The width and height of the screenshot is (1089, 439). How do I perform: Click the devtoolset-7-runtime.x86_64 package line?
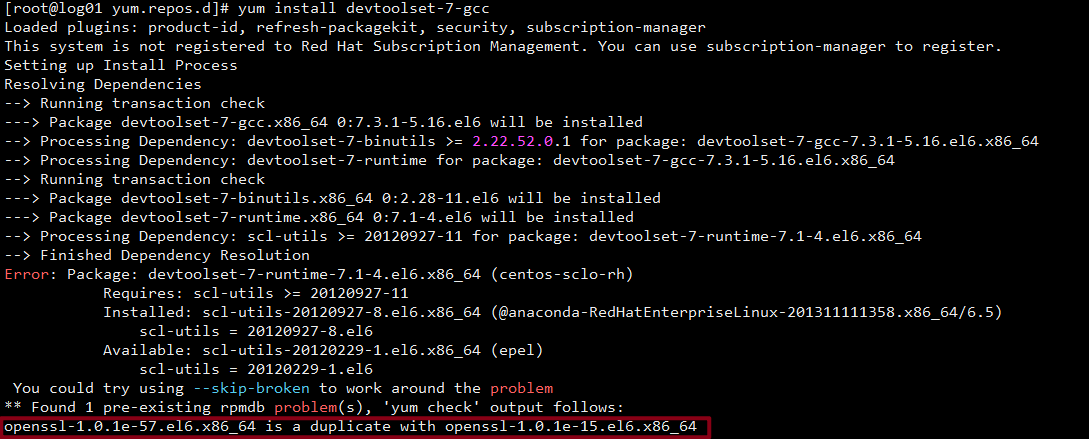tap(319, 217)
